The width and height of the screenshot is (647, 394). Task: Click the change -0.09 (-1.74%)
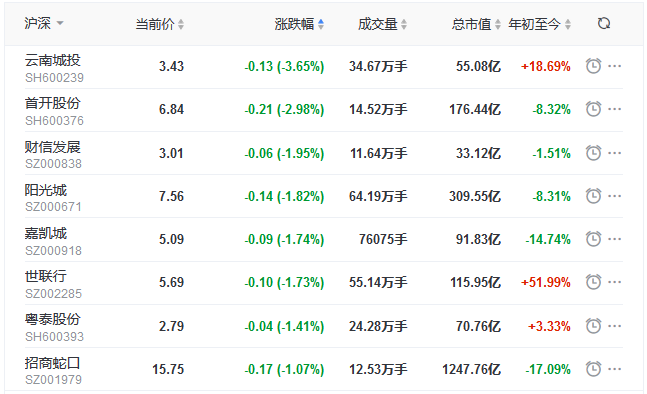tap(284, 239)
